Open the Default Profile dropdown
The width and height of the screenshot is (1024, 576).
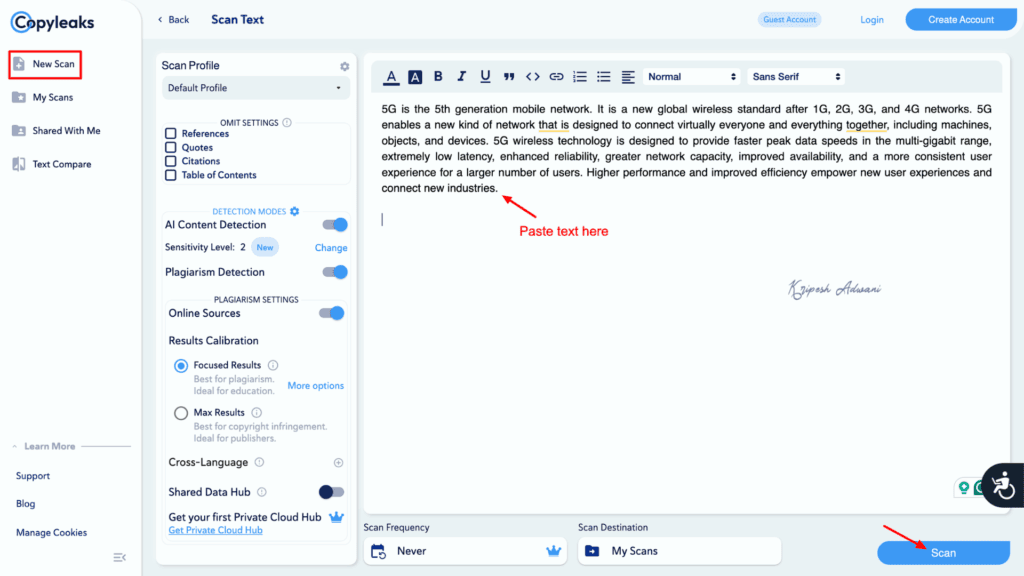tap(255, 88)
